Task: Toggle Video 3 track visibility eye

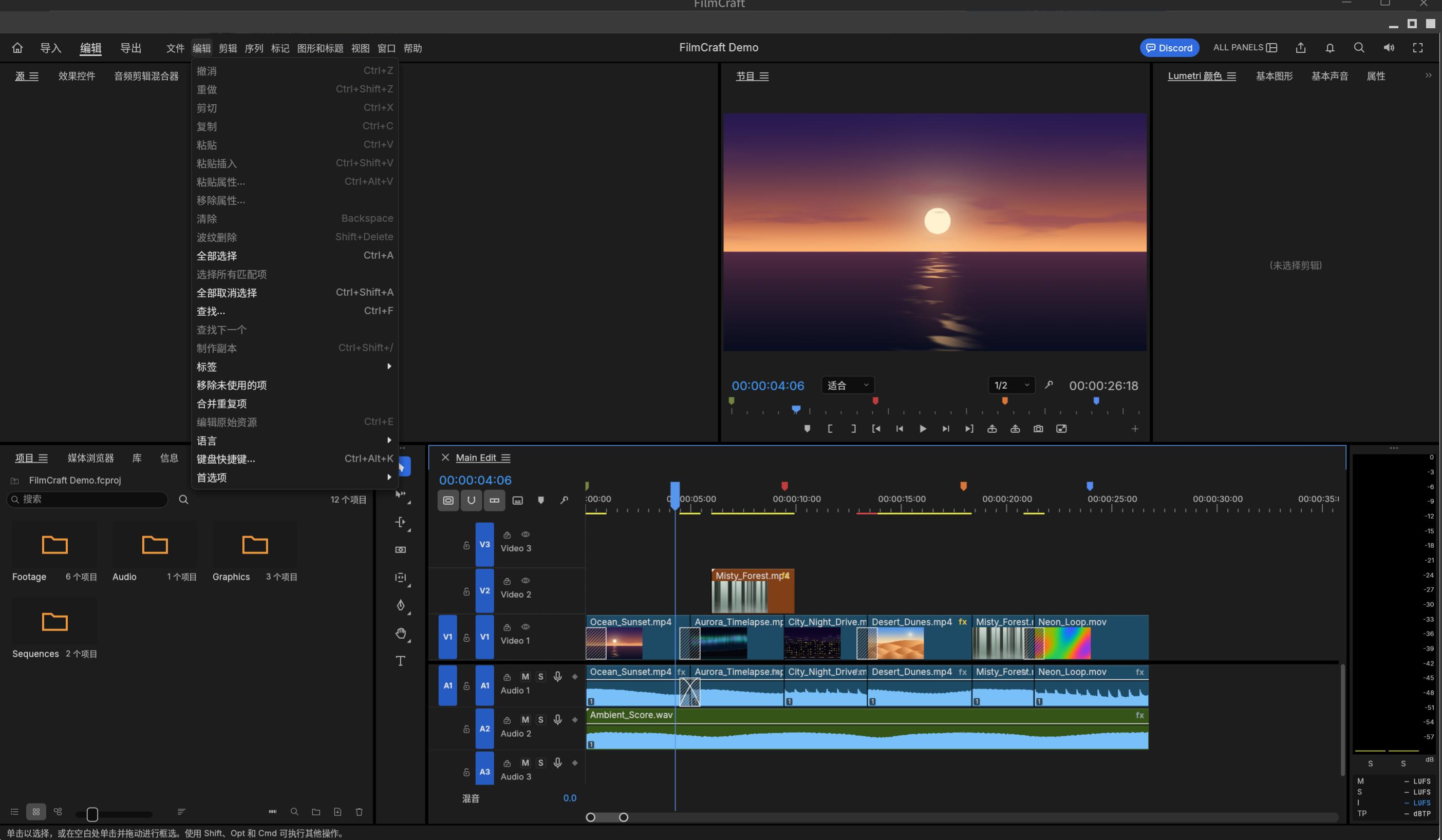Action: pos(526,534)
